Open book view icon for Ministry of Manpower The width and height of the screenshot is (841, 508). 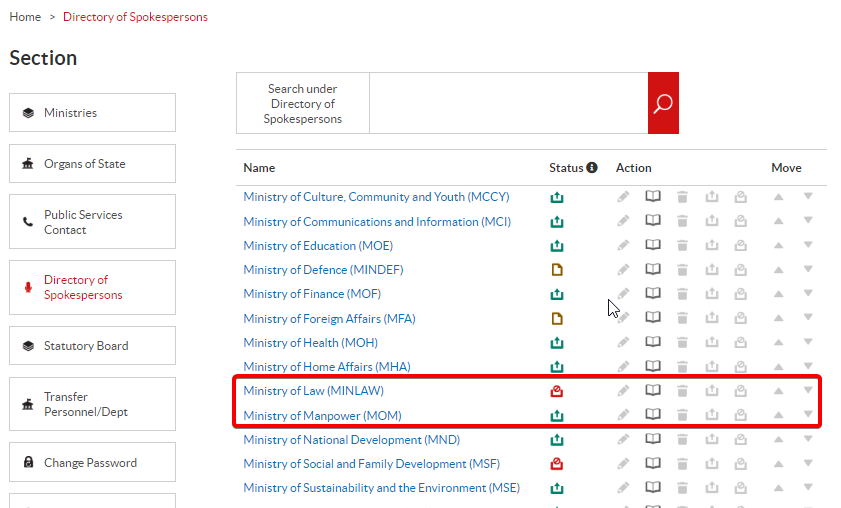tap(653, 415)
